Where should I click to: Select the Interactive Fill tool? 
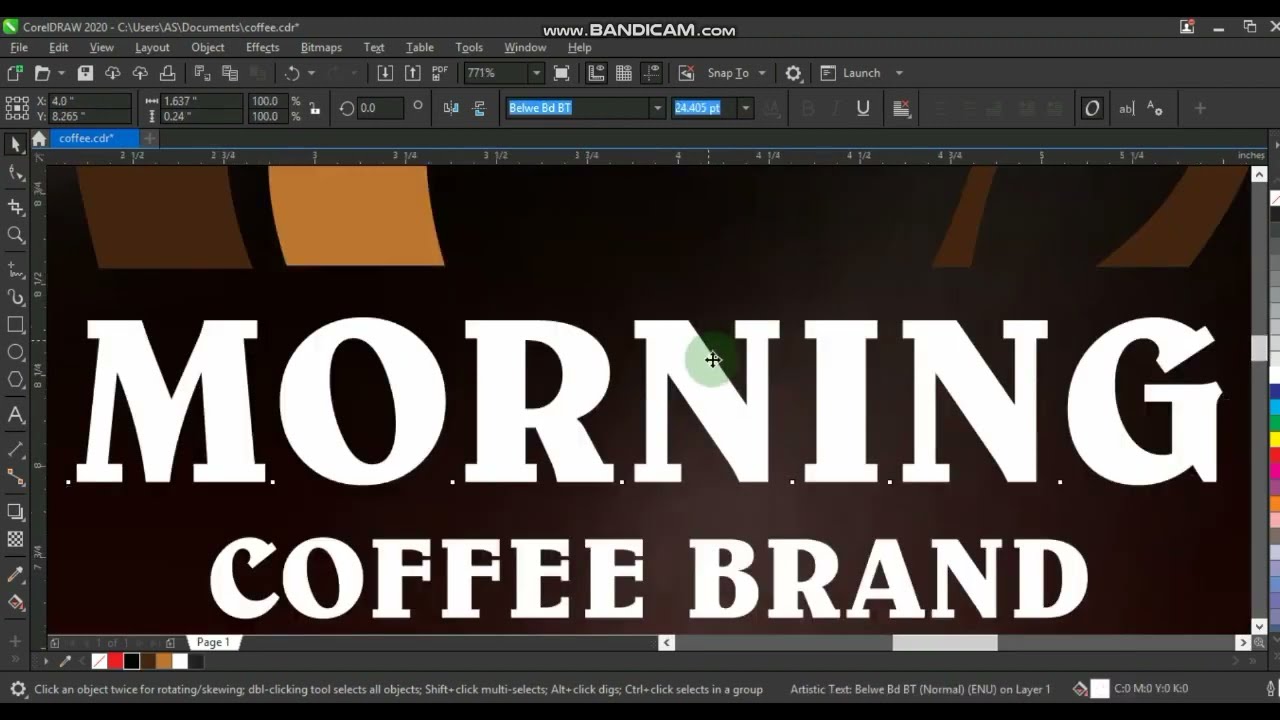pos(15,603)
